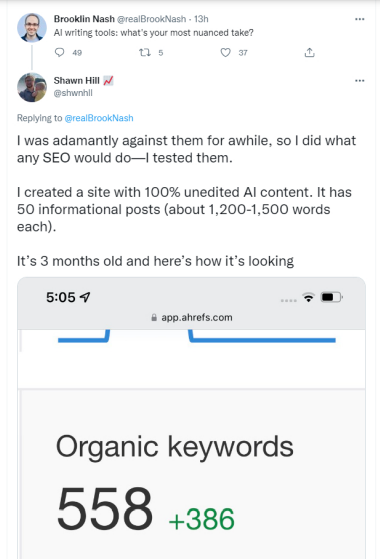
Task: Click the retweet icon on Brooklin's tweet
Action: pos(144,53)
